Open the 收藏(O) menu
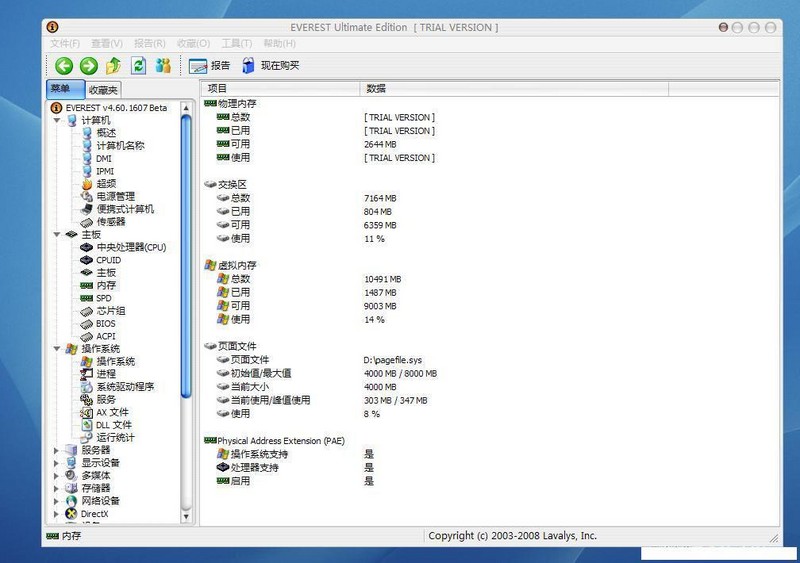Screen dimensions: 800x563 click(x=193, y=43)
